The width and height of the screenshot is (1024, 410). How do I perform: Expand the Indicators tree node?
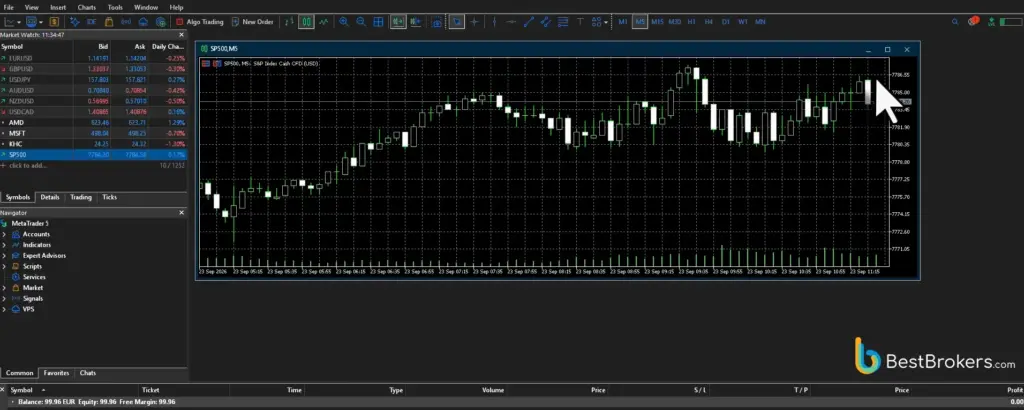point(4,245)
